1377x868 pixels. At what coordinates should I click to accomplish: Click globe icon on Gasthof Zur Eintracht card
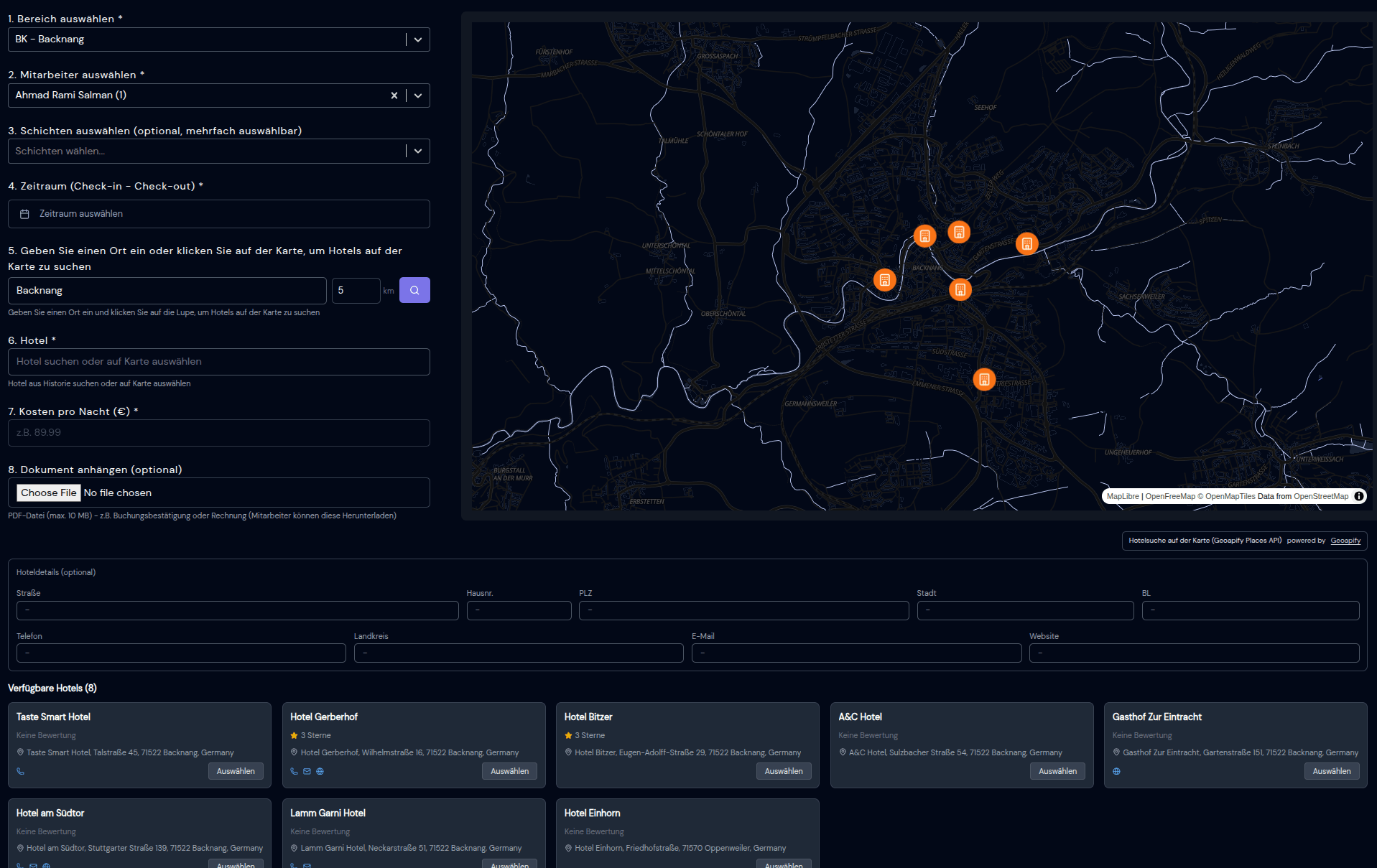pos(1117,772)
